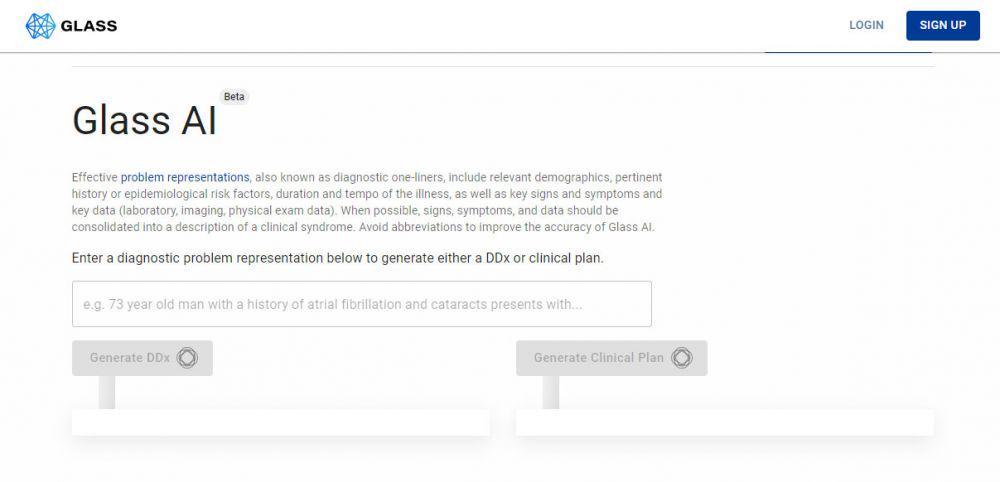Click the gray connector bar under Generate DDx

[107, 392]
